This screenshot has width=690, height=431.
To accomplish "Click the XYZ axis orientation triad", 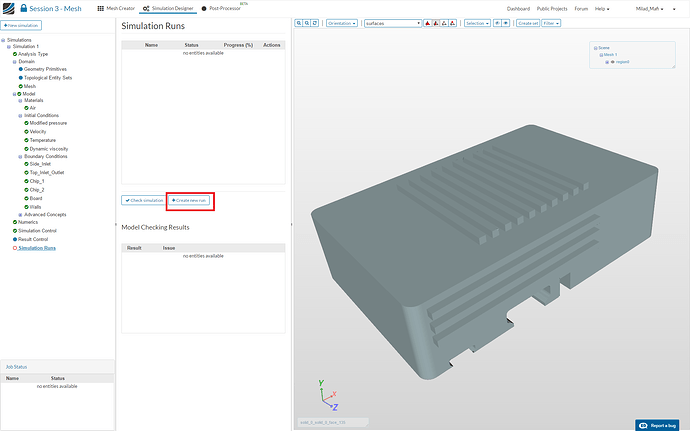I will click(x=328, y=395).
